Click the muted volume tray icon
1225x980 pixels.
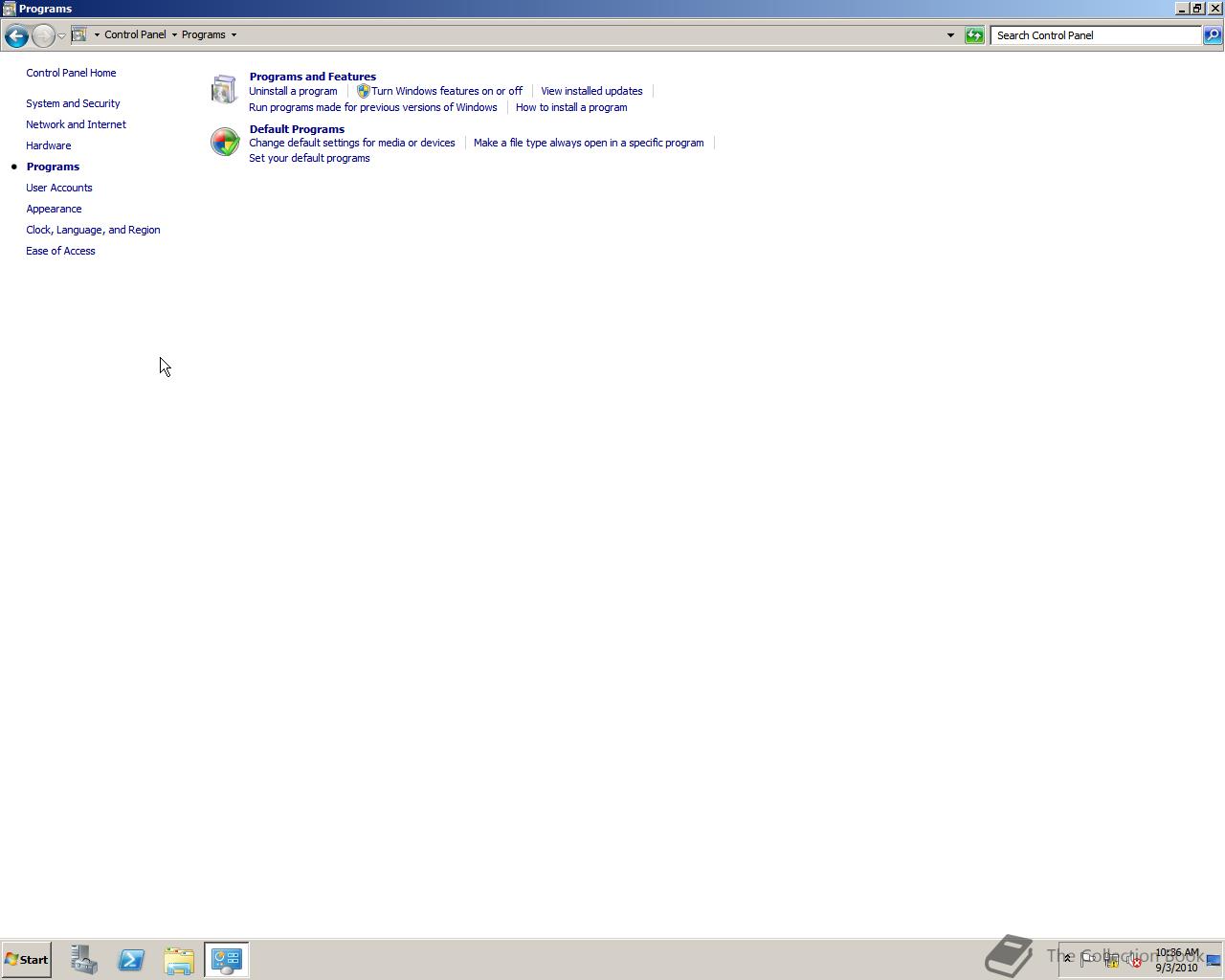pos(1134,960)
